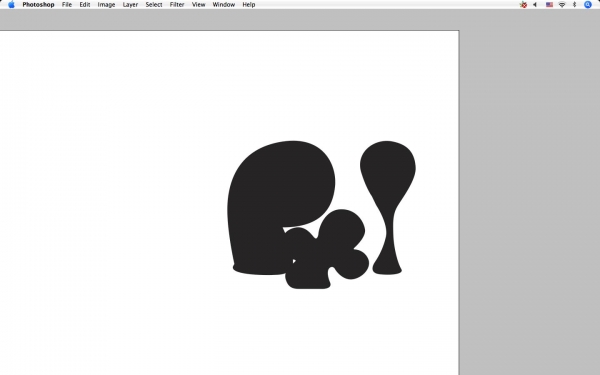This screenshot has height=375, width=600.
Task: Open the Edit menu
Action: pos(85,5)
